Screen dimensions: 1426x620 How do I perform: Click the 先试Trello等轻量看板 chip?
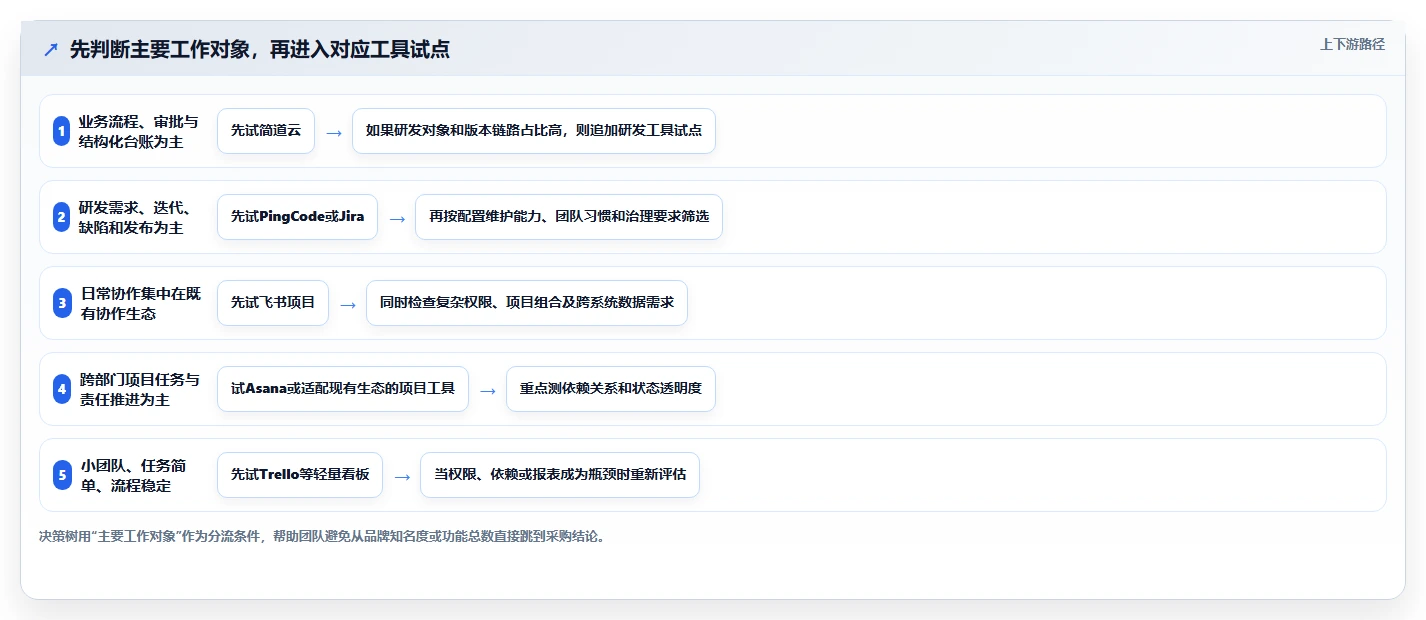pos(300,475)
